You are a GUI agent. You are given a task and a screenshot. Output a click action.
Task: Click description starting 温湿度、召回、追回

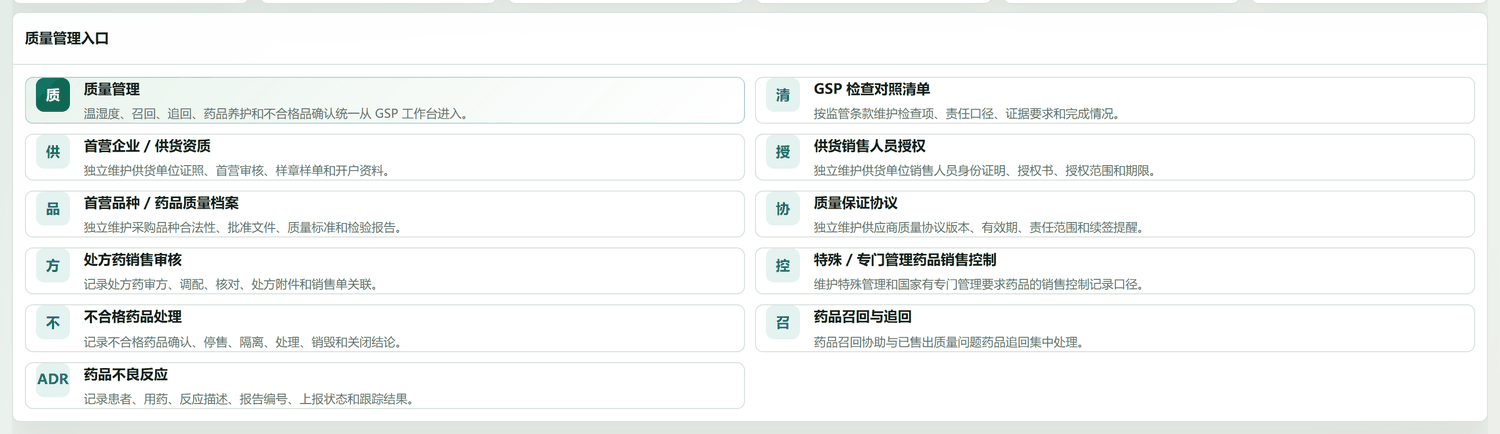[276, 114]
